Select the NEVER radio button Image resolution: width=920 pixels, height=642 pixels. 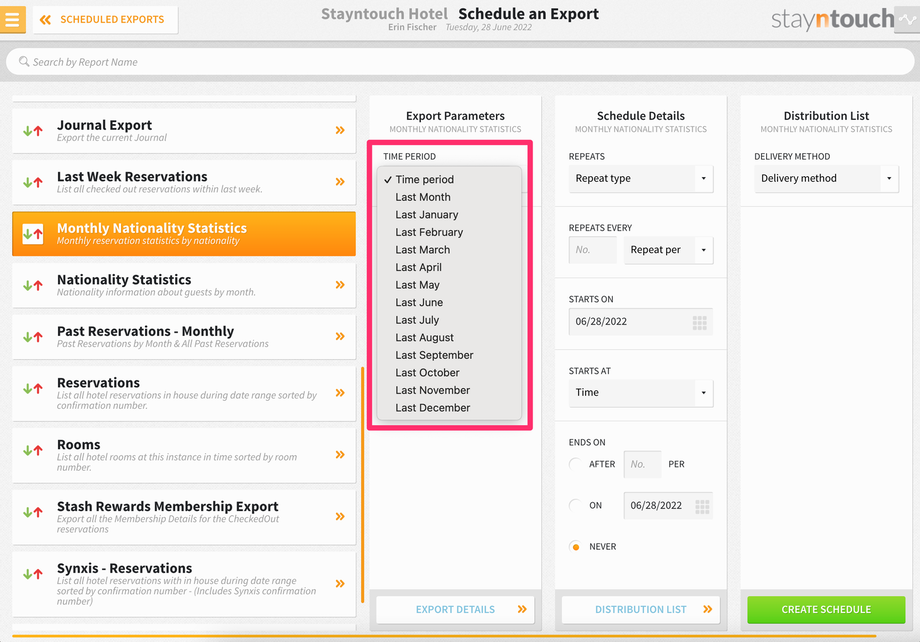[x=576, y=547]
